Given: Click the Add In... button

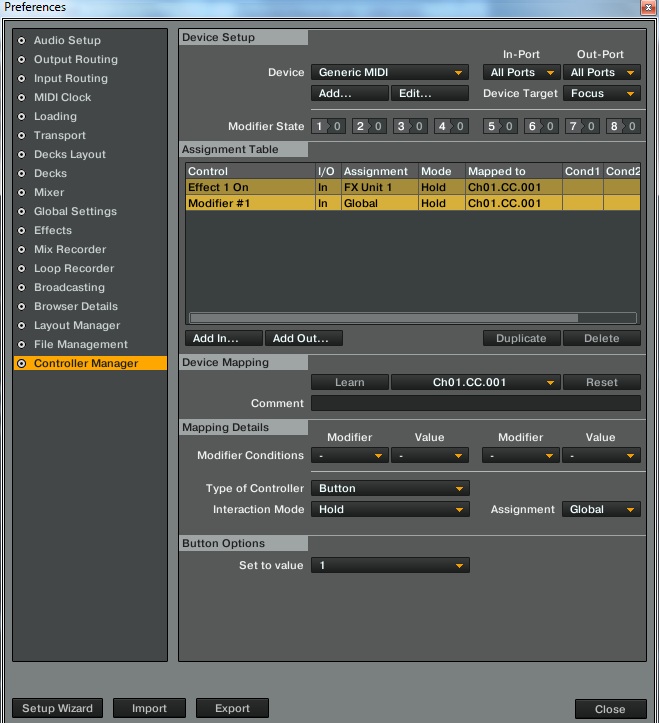Looking at the screenshot, I should (224, 338).
